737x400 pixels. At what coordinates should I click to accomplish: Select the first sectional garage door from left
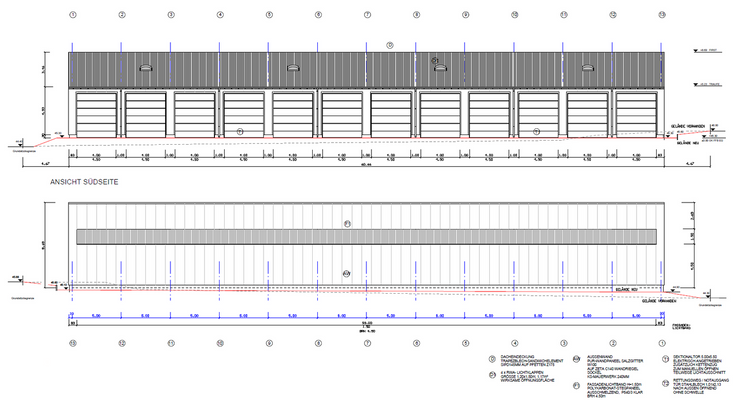(x=97, y=115)
